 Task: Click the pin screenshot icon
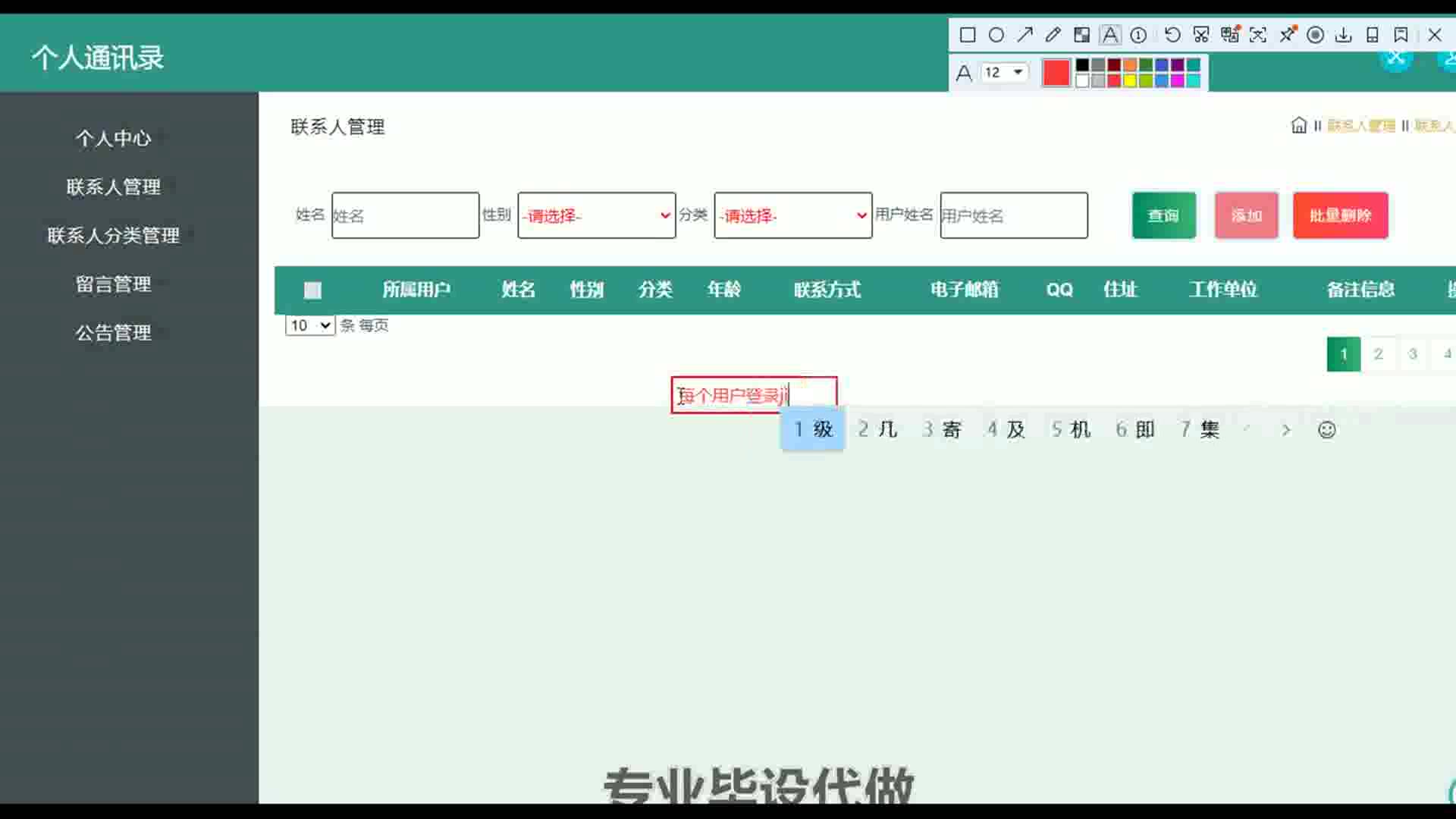pos(1287,35)
